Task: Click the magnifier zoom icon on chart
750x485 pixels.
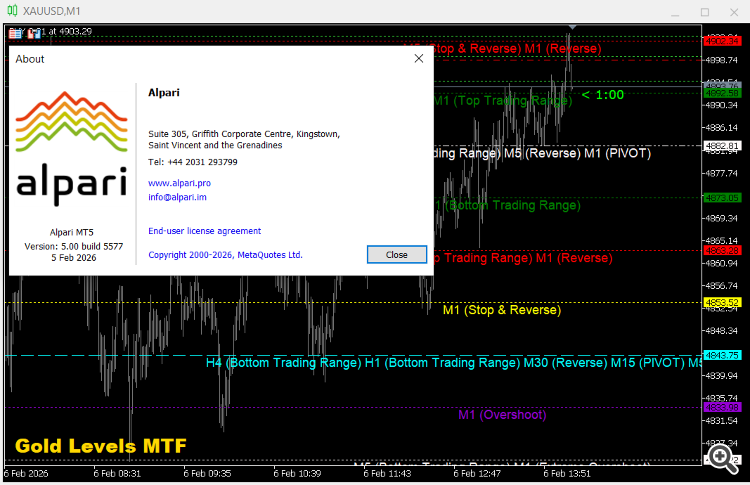Action: [723, 458]
